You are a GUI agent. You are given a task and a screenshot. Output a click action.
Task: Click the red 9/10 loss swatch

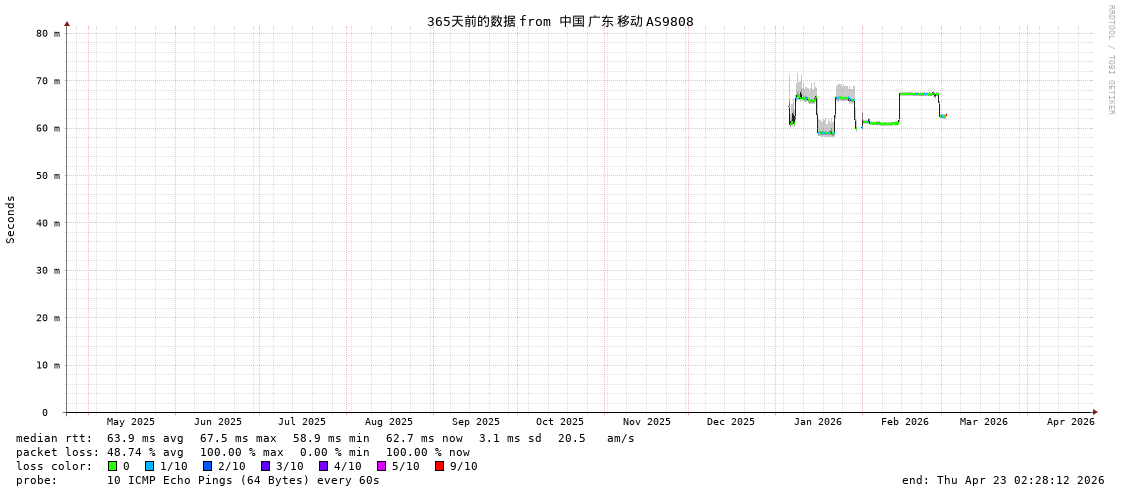coord(440,466)
